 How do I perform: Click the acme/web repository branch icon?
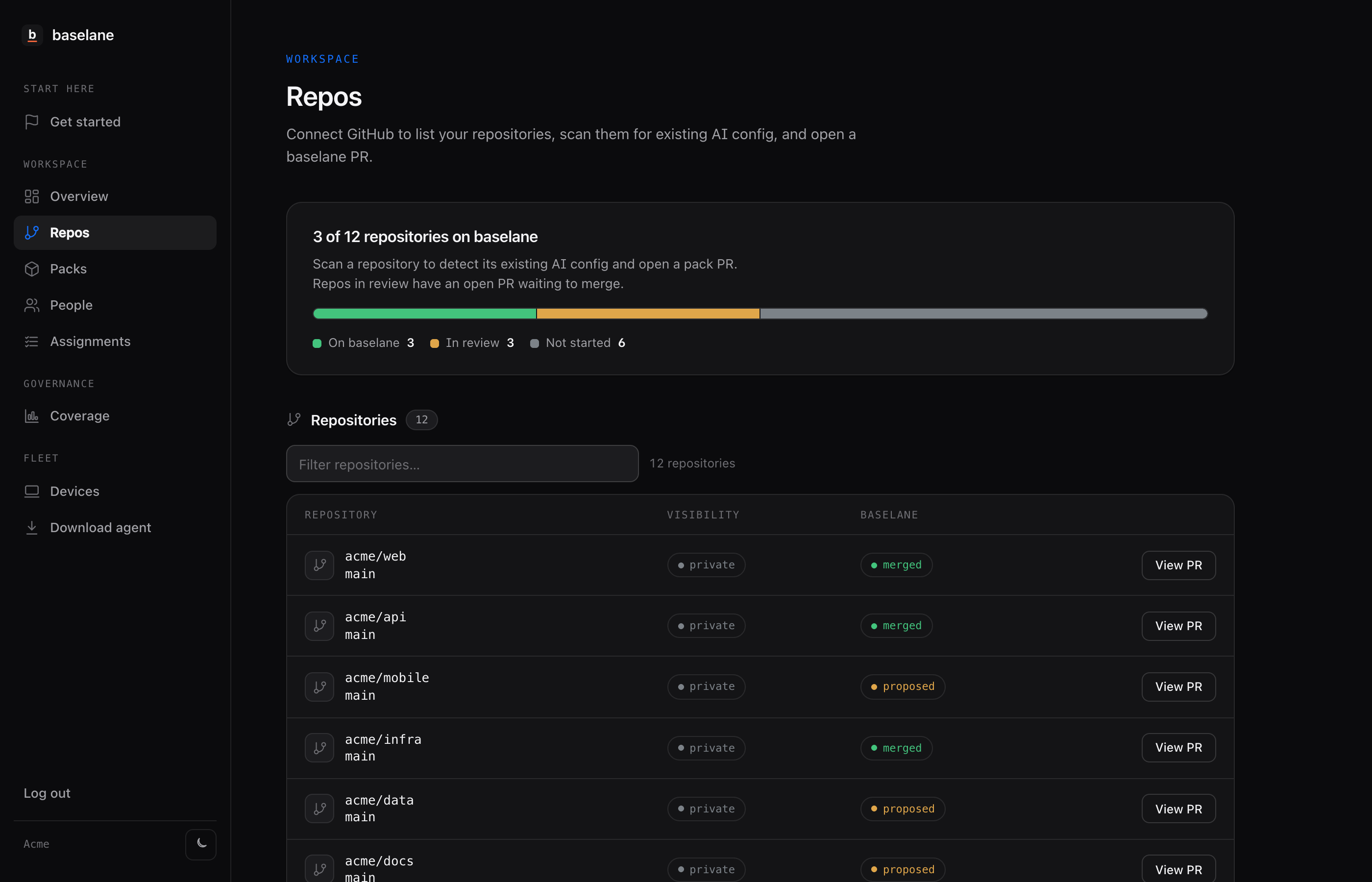[x=319, y=565]
